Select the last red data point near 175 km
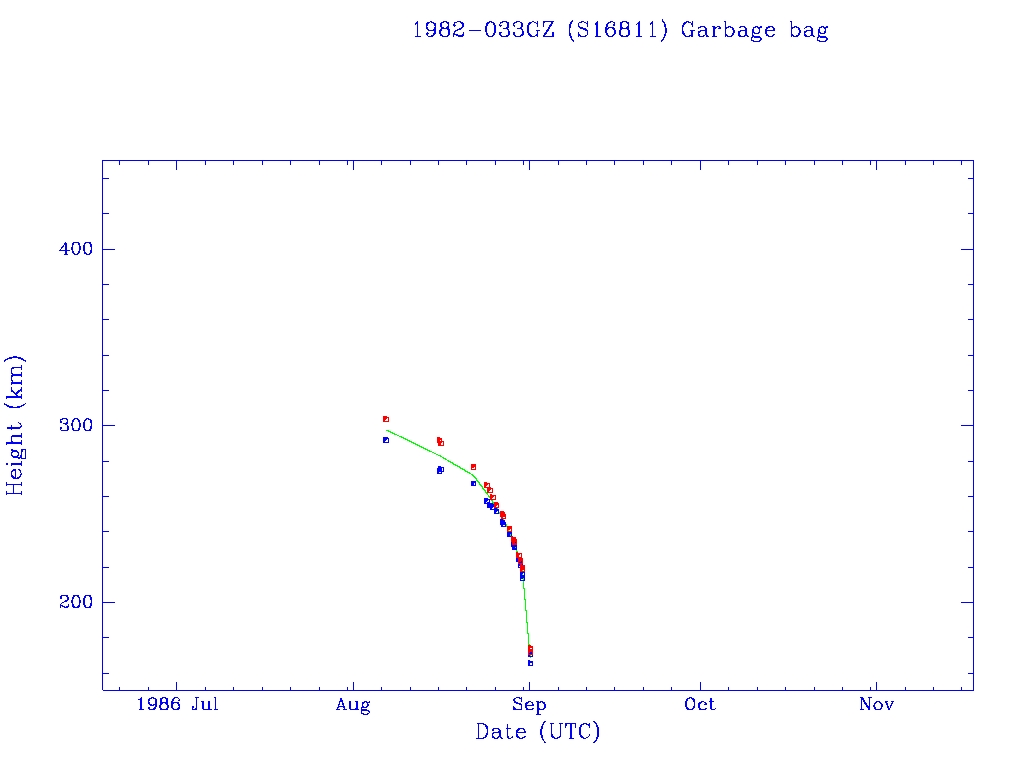Screen dimensions: 1024x768 click(x=530, y=648)
